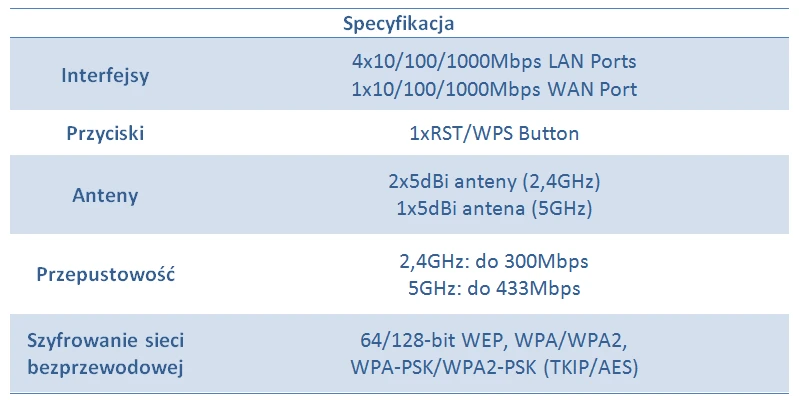
Task: Click the 4x10/100/1000Mbps LAN Ports line
Action: 494,61
